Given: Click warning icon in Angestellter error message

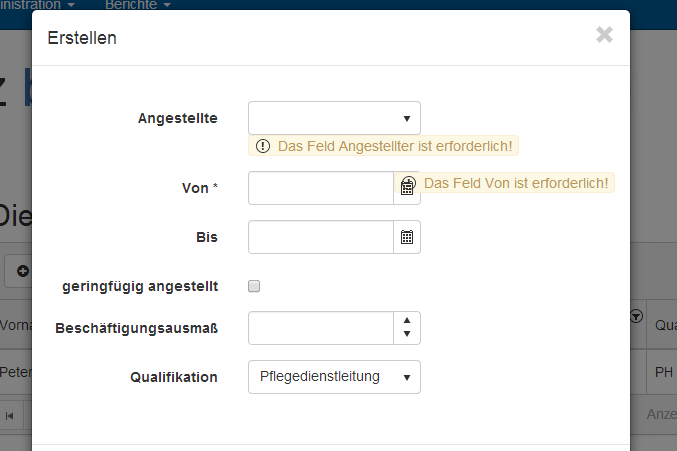Looking at the screenshot, I should point(263,146).
